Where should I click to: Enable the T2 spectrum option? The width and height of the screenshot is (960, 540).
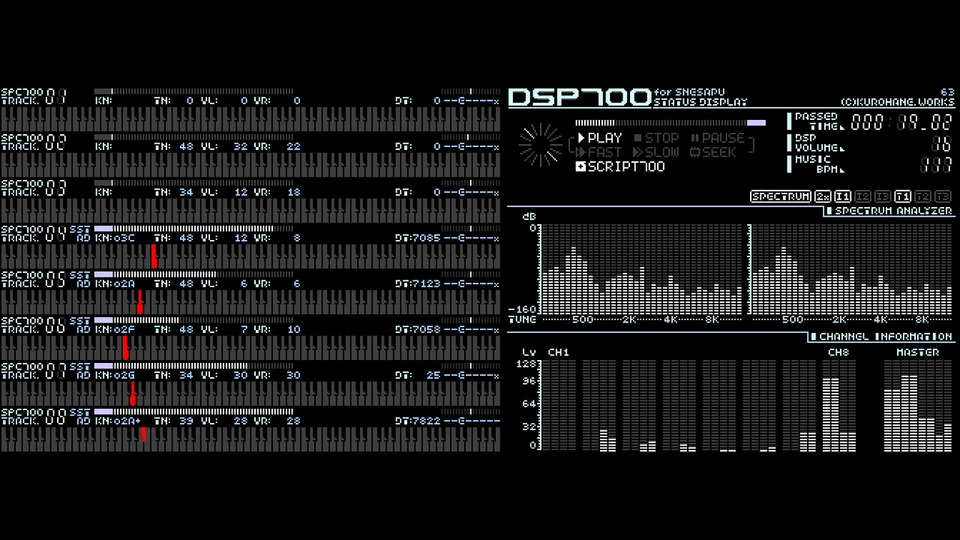pos(923,197)
